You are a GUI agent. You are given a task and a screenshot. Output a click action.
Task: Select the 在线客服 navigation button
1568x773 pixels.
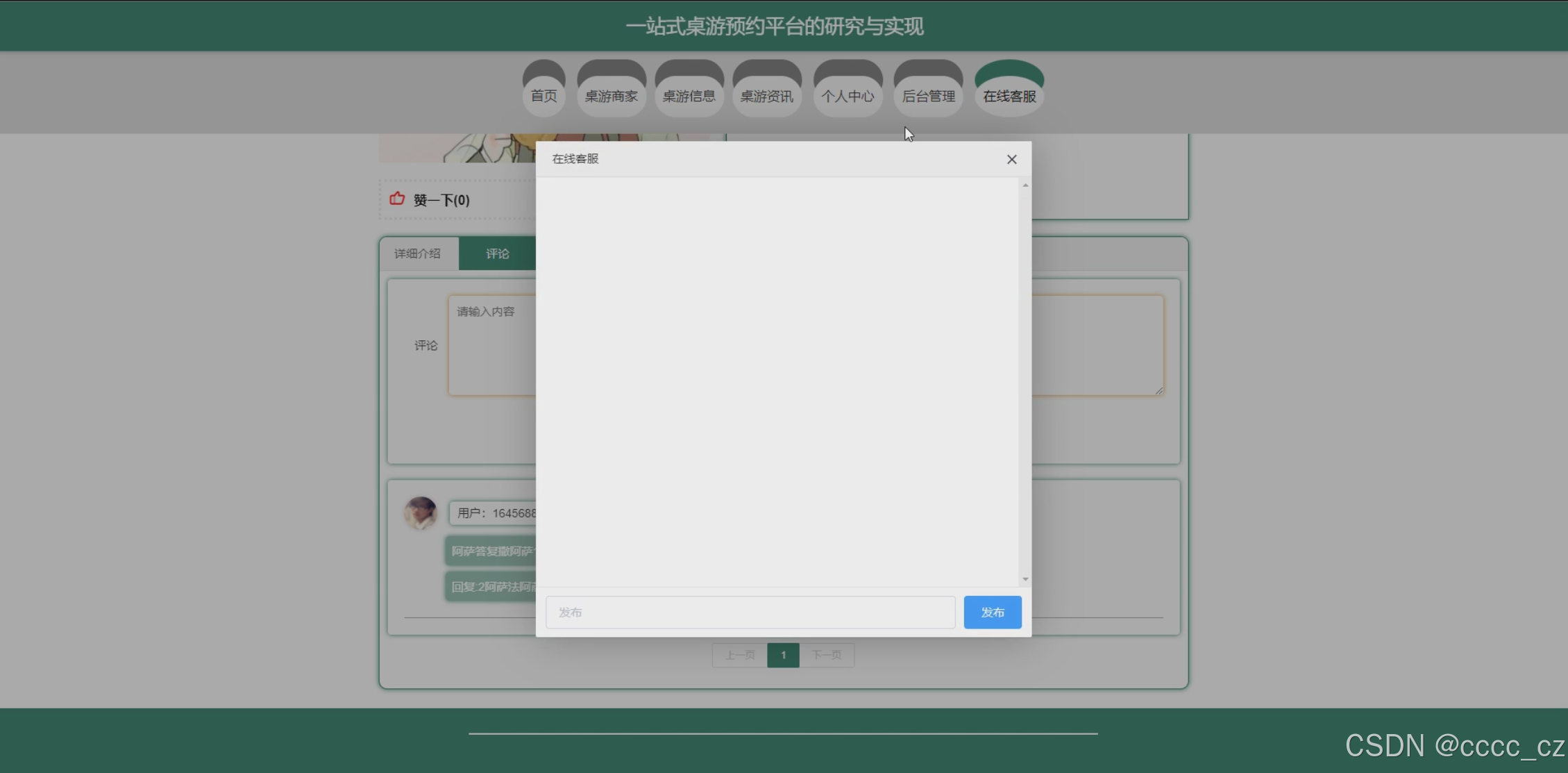1009,96
